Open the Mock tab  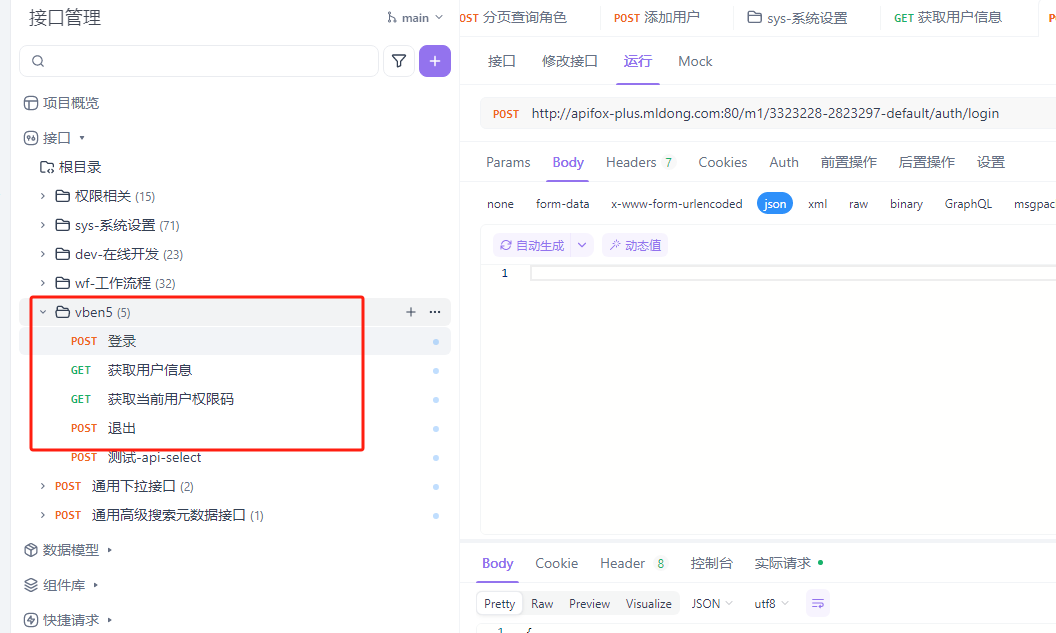point(695,61)
